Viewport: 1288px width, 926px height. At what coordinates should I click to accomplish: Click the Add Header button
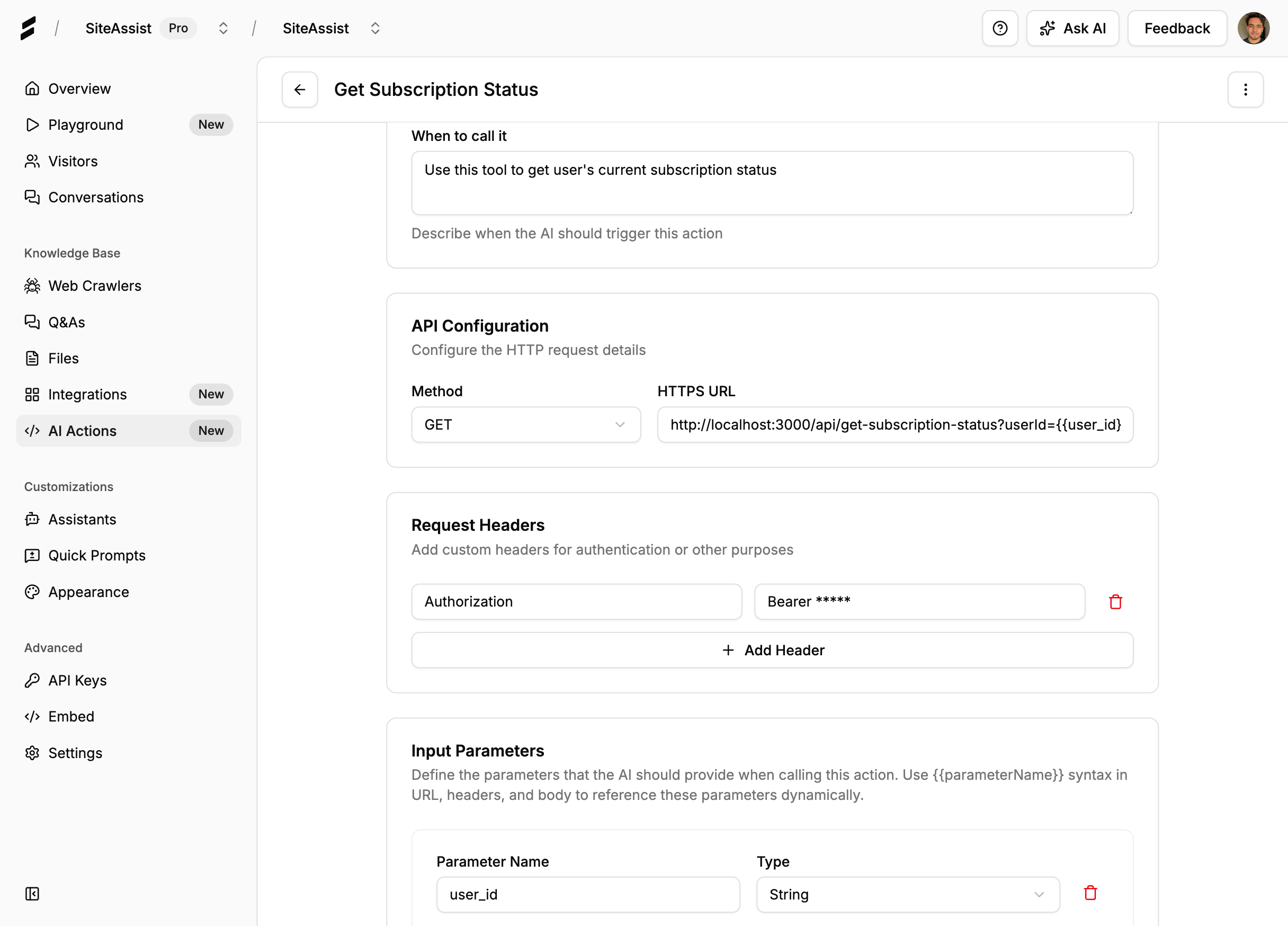772,651
